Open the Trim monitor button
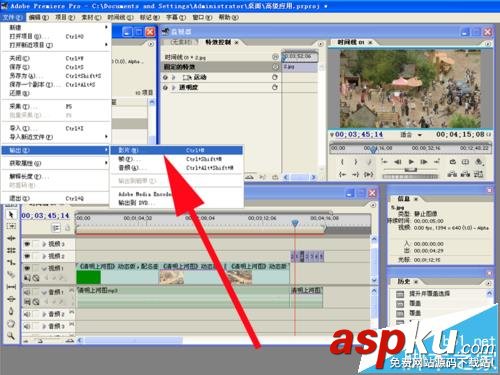 coord(479,174)
